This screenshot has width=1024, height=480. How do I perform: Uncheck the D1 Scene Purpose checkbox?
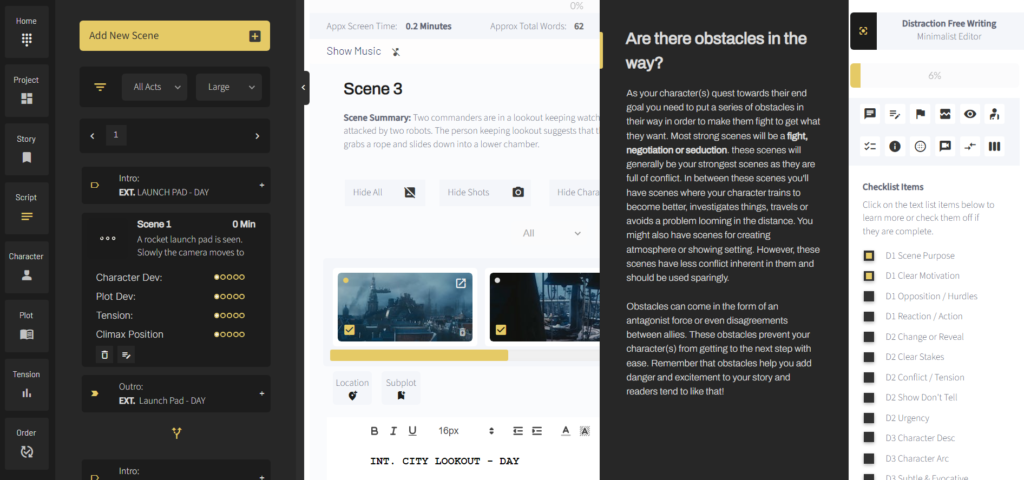pos(869,256)
